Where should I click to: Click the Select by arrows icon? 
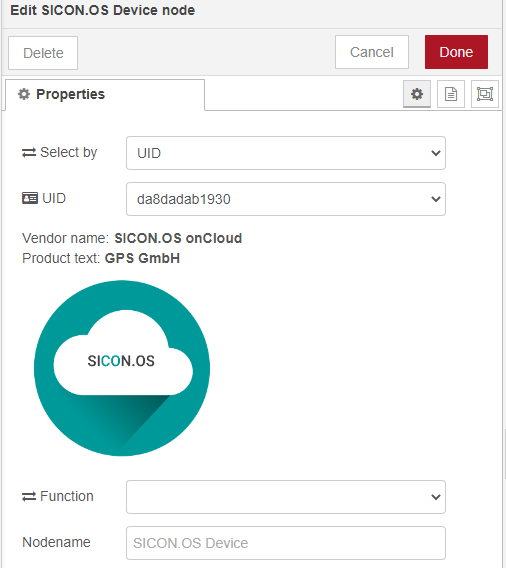tap(29, 153)
